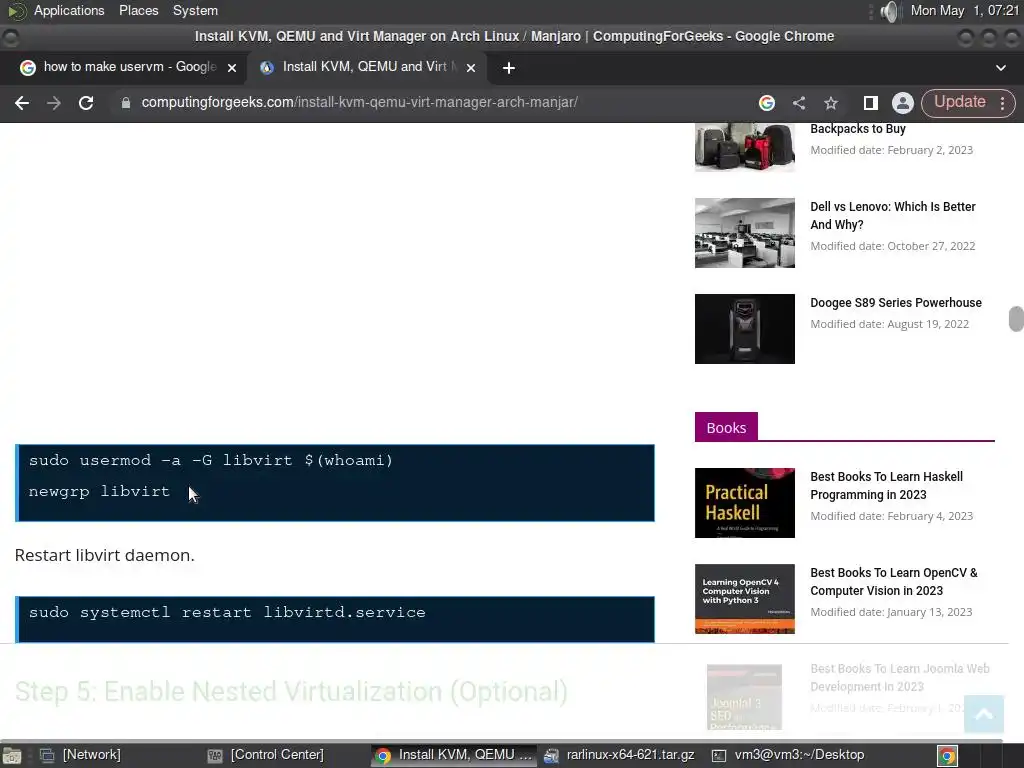Click the Doogee S89 thumbnail image
The height and width of the screenshot is (768, 1024).
point(744,328)
